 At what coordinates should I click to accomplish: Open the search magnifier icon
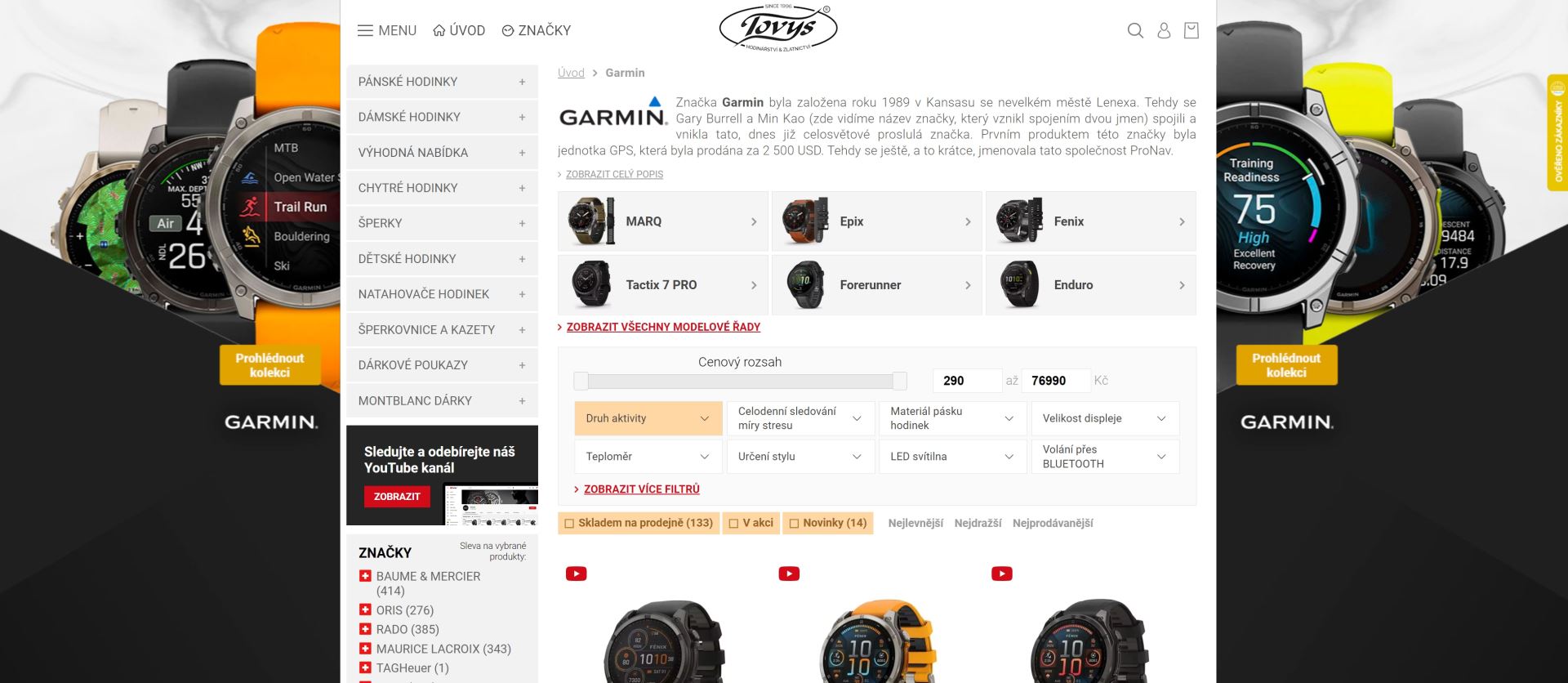pos(1135,31)
